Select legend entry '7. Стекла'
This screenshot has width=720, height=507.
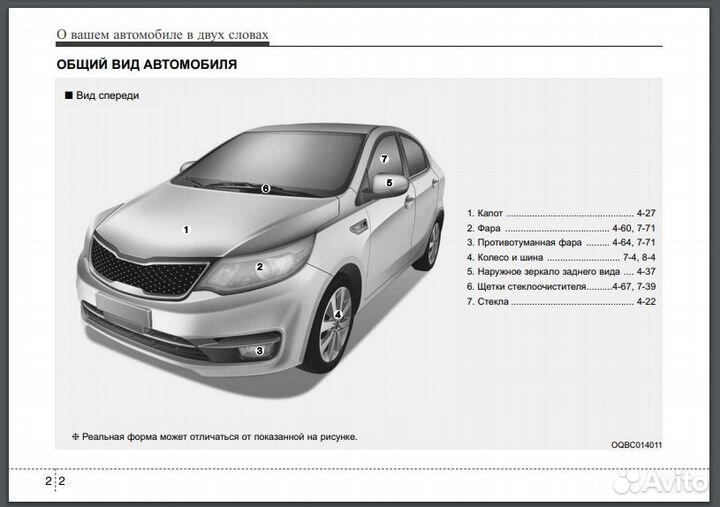click(x=488, y=301)
